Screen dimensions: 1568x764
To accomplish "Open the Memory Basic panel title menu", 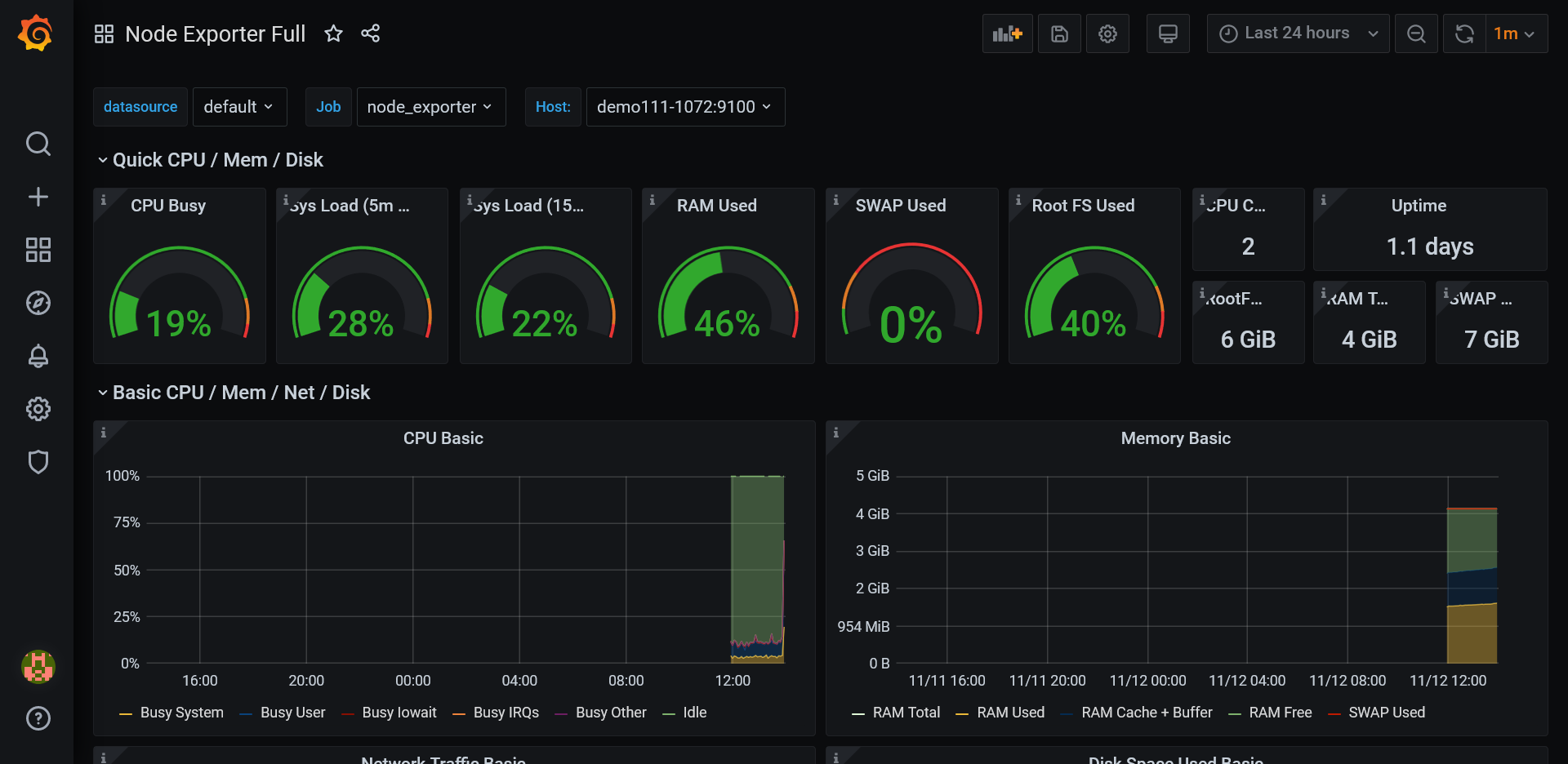I will (1175, 438).
